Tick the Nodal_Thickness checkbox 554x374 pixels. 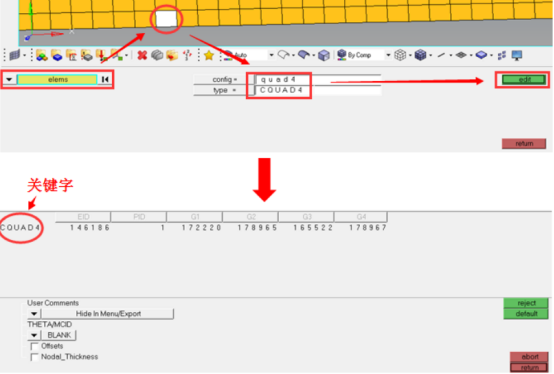click(x=35, y=357)
